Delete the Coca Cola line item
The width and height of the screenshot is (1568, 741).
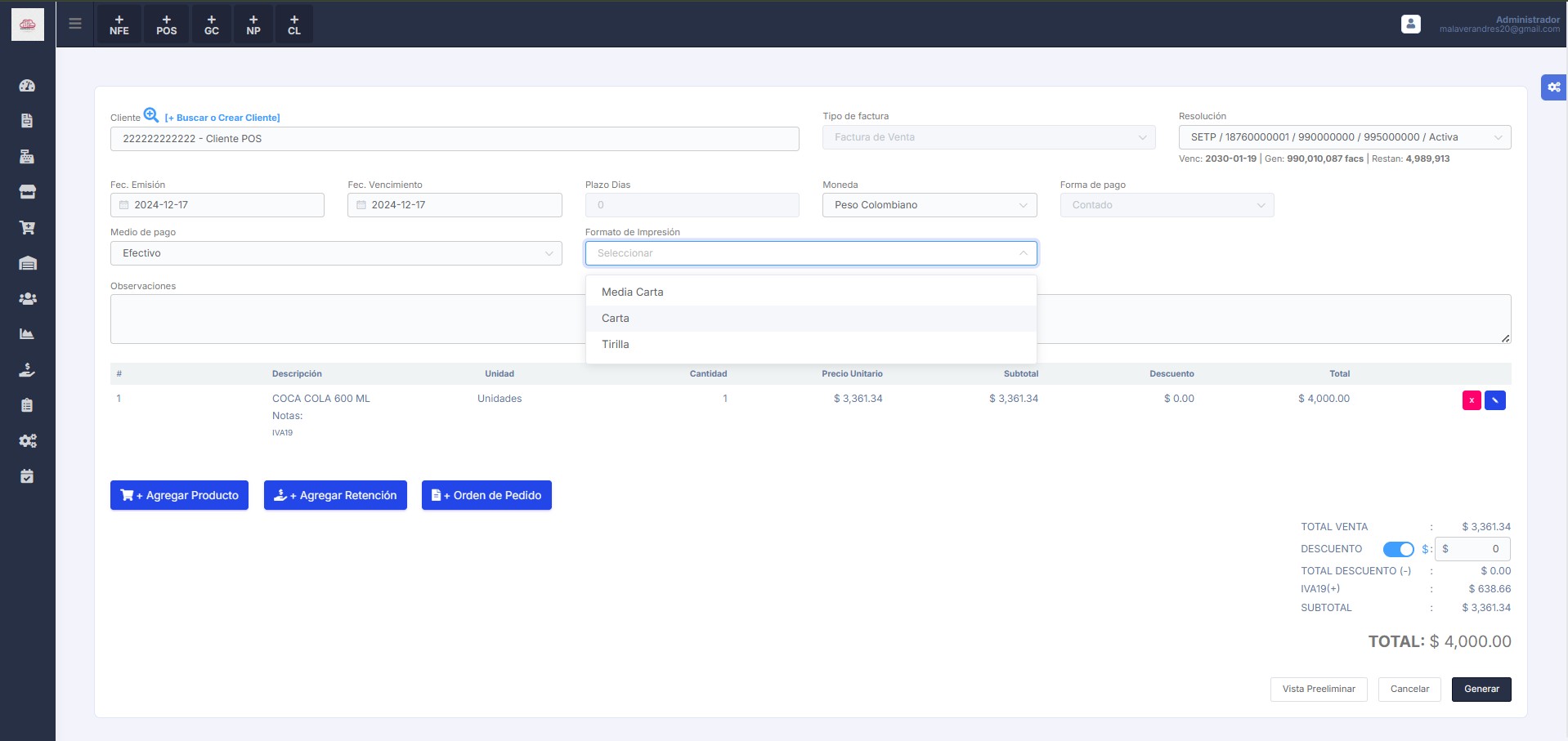[x=1472, y=400]
